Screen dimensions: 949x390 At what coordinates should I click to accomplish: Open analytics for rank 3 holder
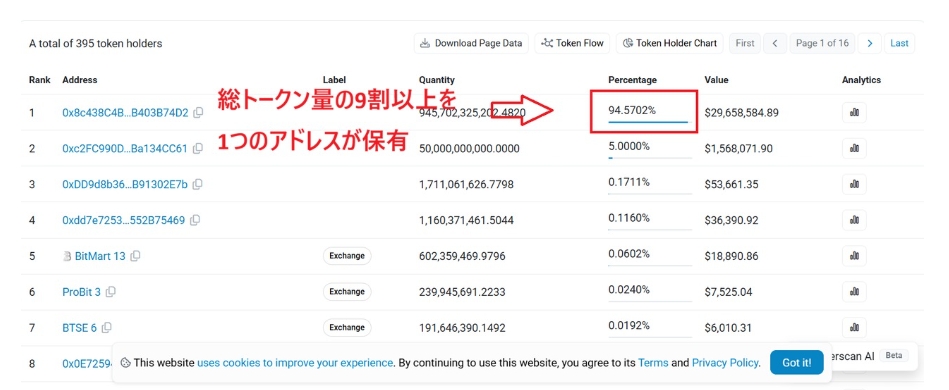pos(854,184)
